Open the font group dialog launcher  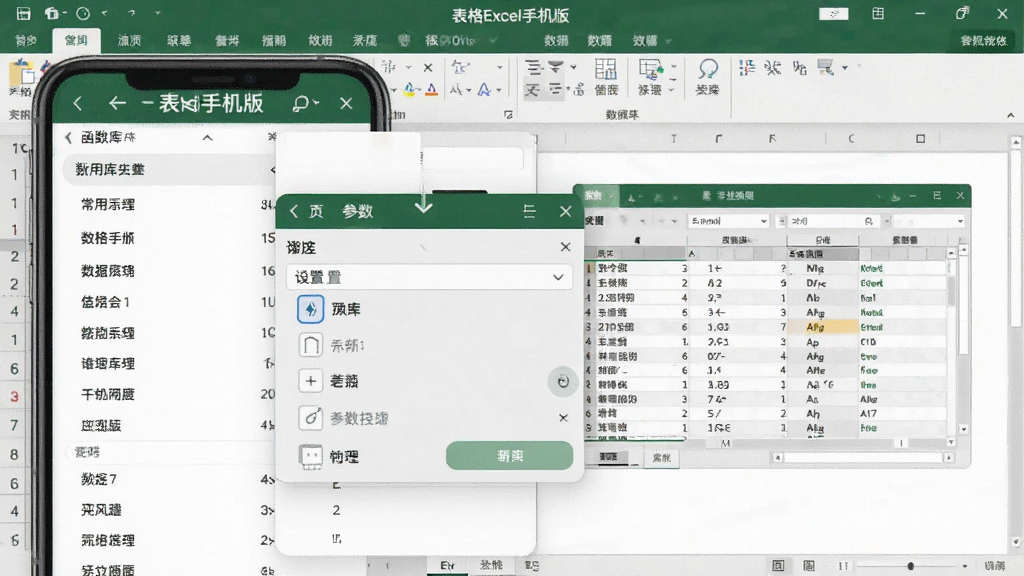[x=508, y=114]
